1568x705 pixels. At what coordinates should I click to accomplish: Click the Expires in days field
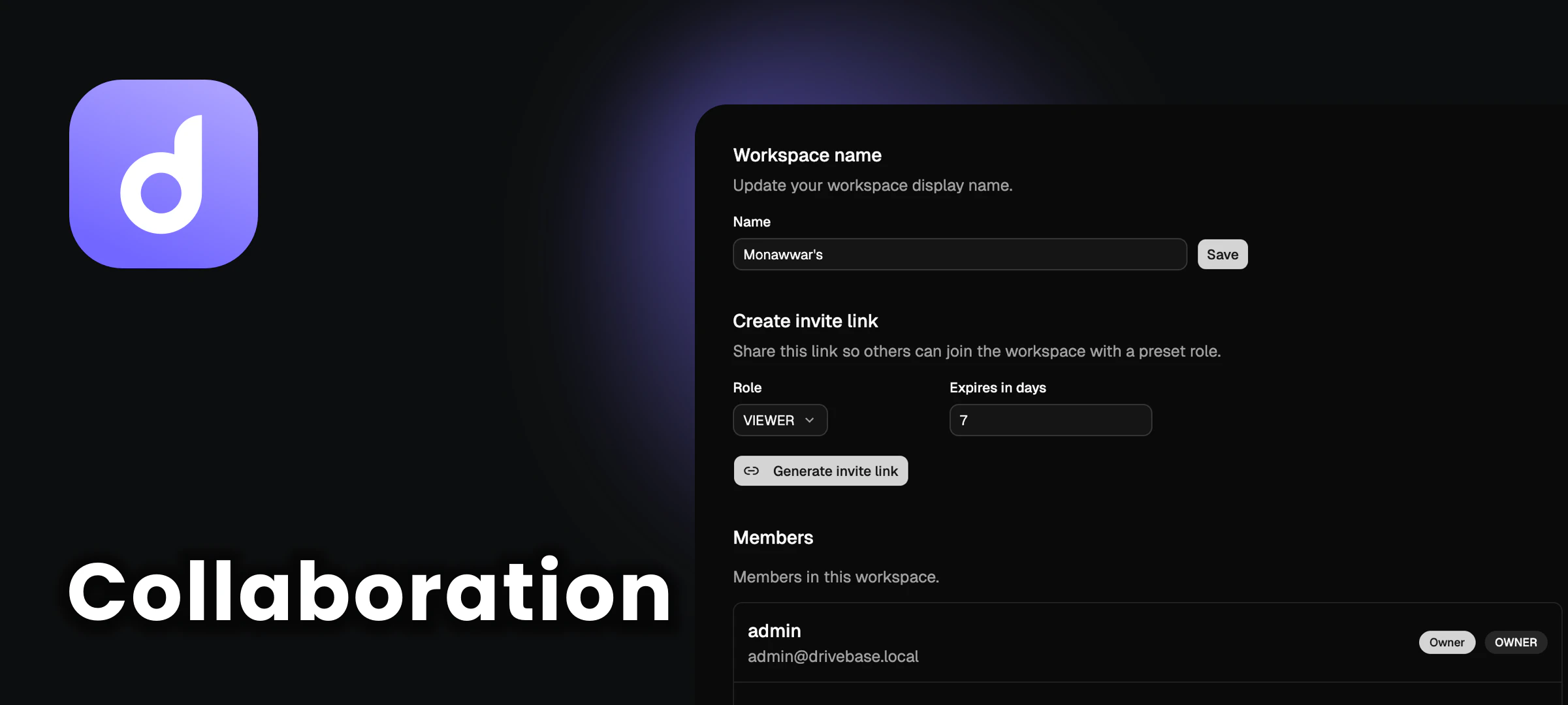click(1049, 420)
